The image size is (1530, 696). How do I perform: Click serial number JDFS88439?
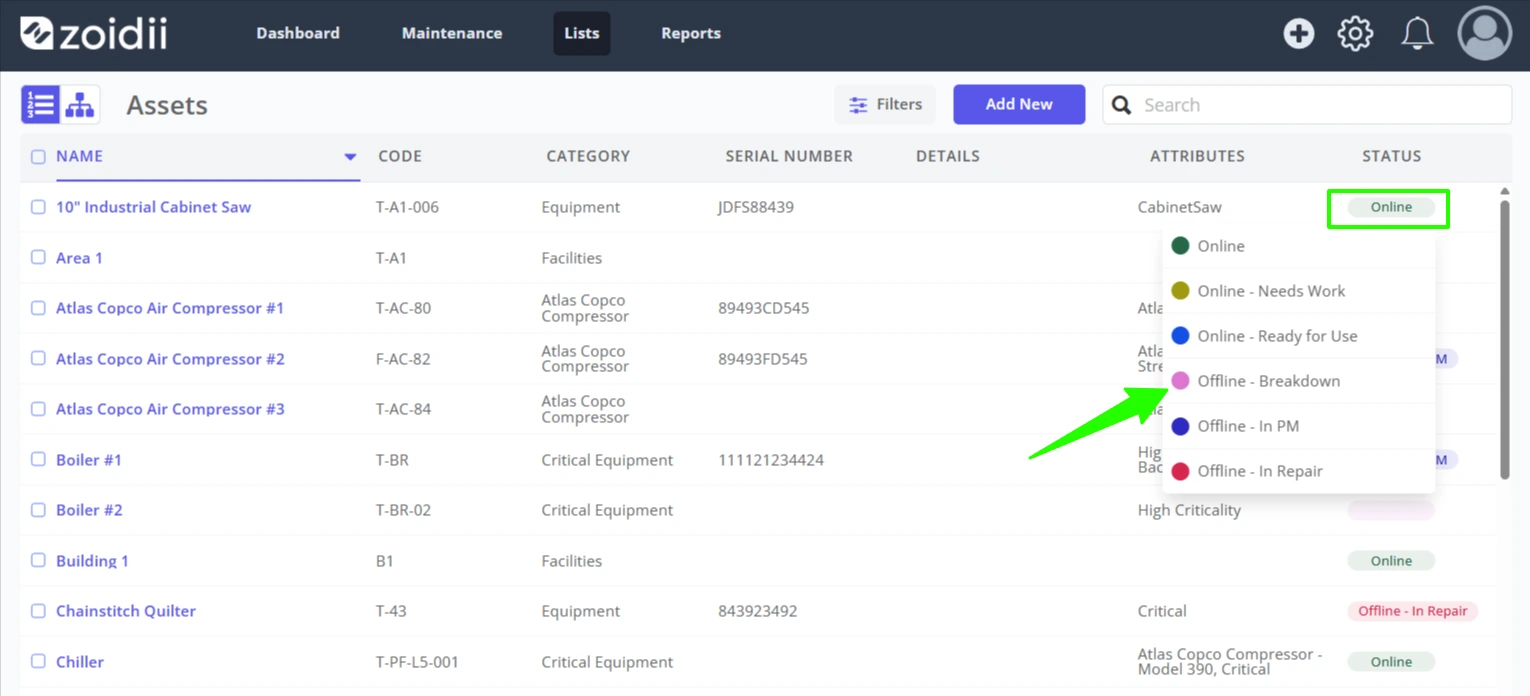(x=756, y=207)
